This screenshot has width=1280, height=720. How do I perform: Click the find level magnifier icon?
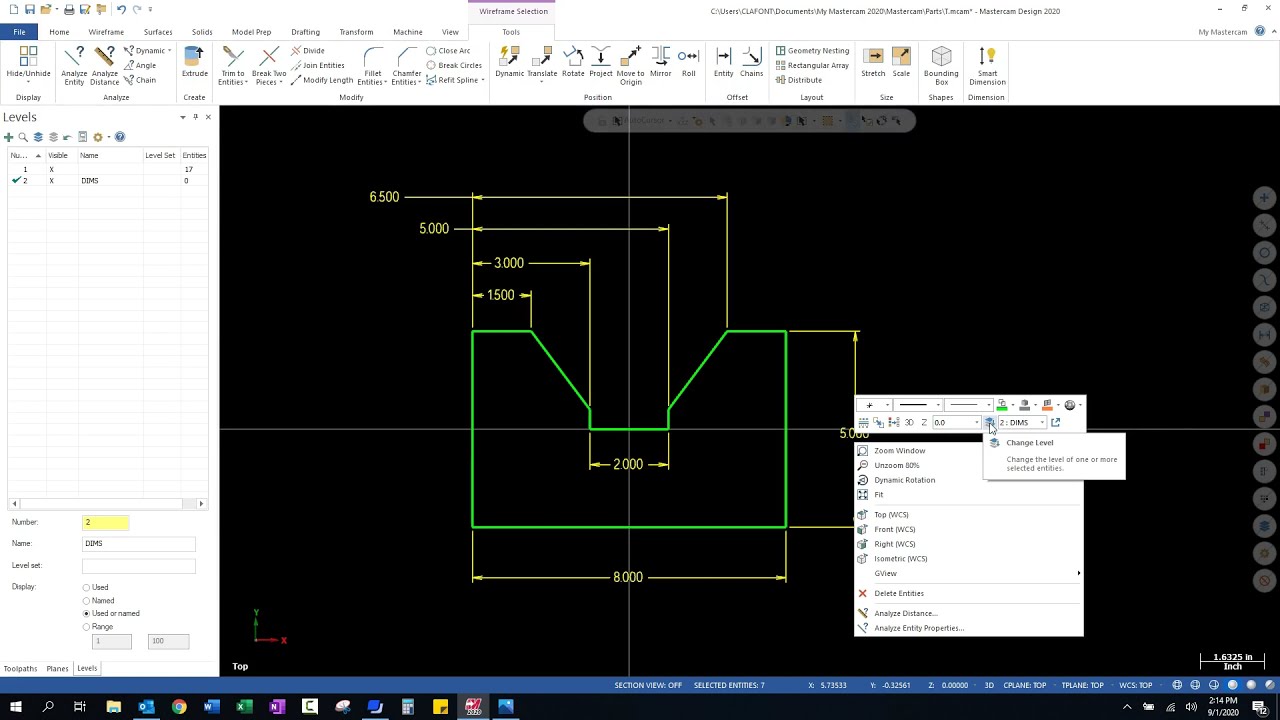click(23, 137)
